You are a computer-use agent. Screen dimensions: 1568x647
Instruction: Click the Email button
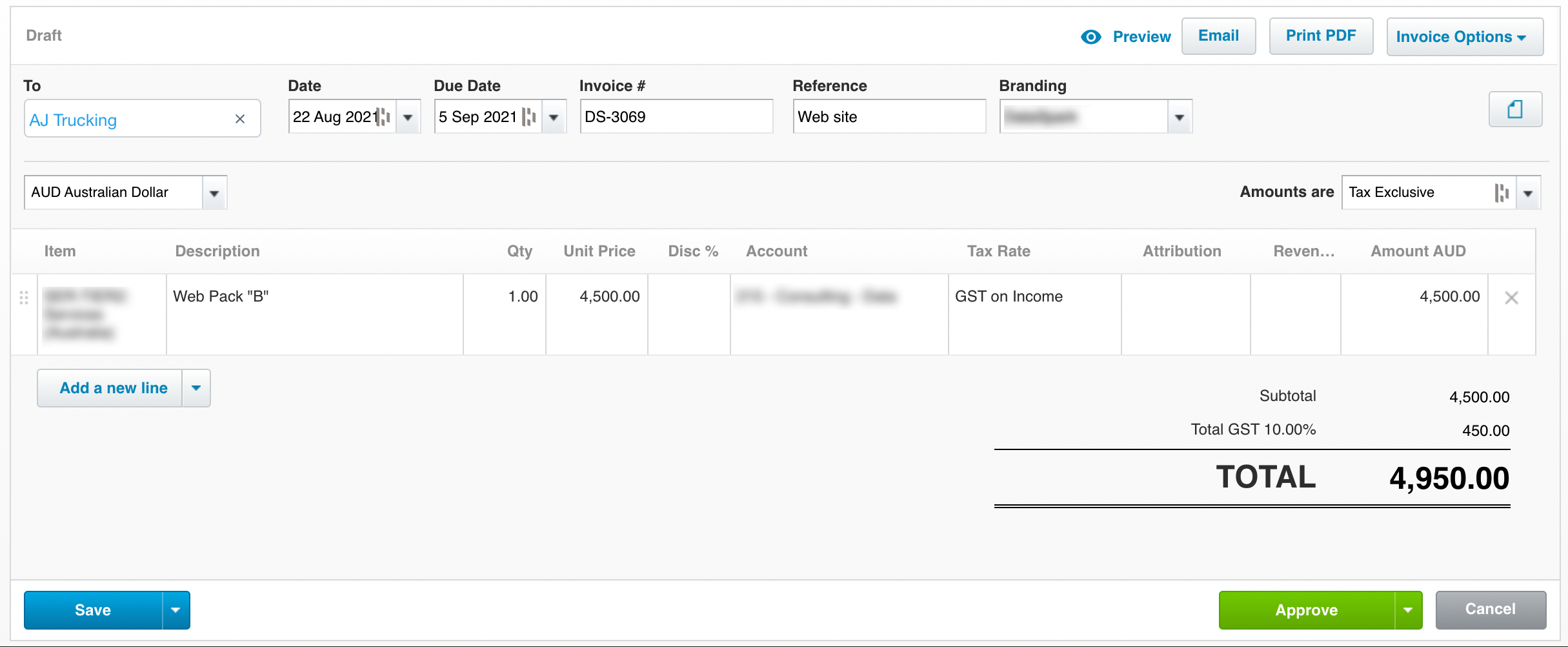click(x=1218, y=36)
